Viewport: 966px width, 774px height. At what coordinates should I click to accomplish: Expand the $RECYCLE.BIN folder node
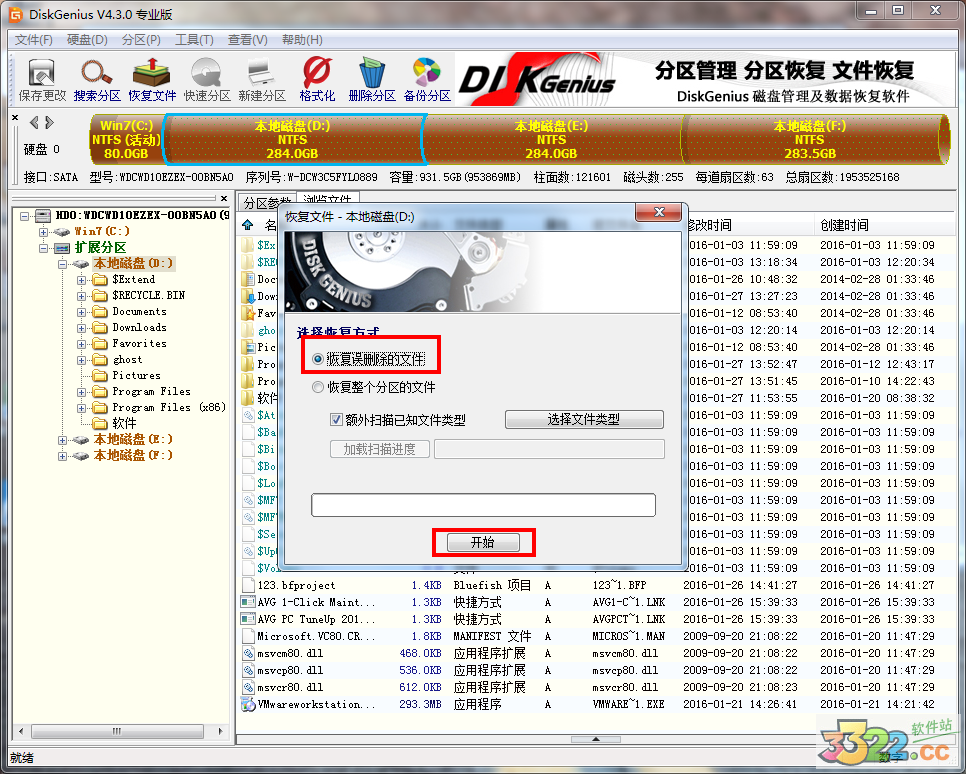pos(81,296)
